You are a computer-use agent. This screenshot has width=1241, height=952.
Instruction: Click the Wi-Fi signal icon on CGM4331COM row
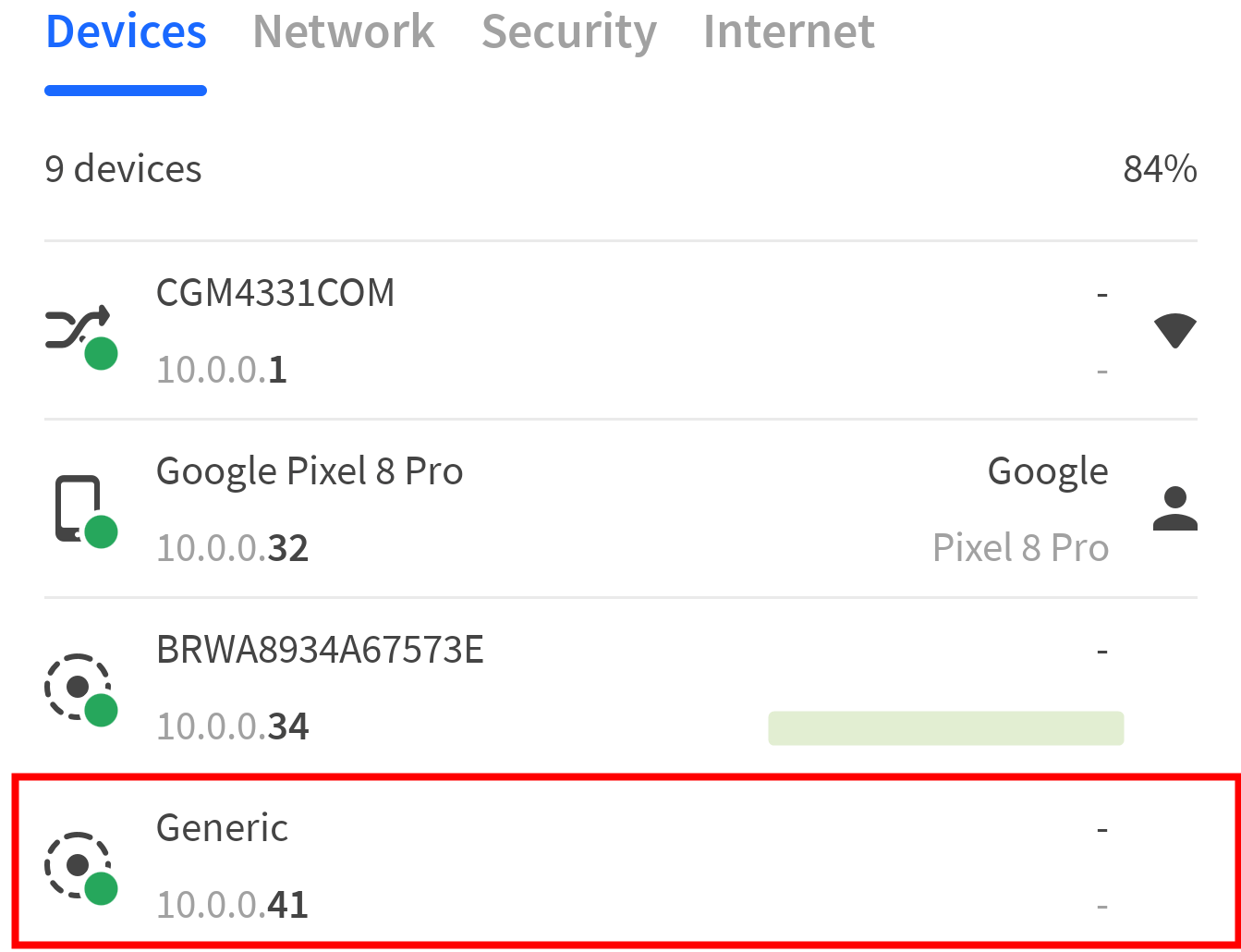coord(1174,330)
